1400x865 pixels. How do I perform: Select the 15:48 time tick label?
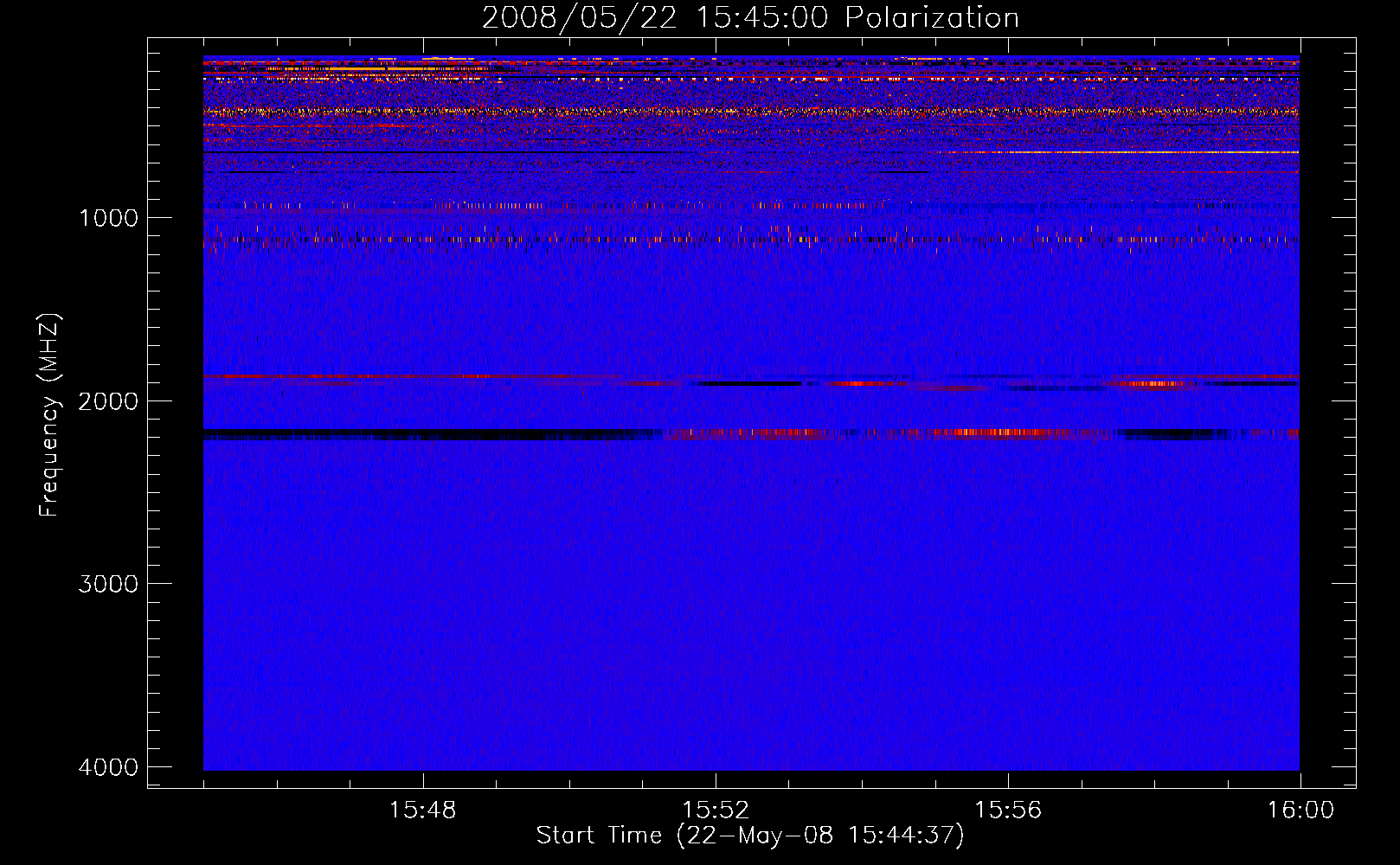click(422, 811)
